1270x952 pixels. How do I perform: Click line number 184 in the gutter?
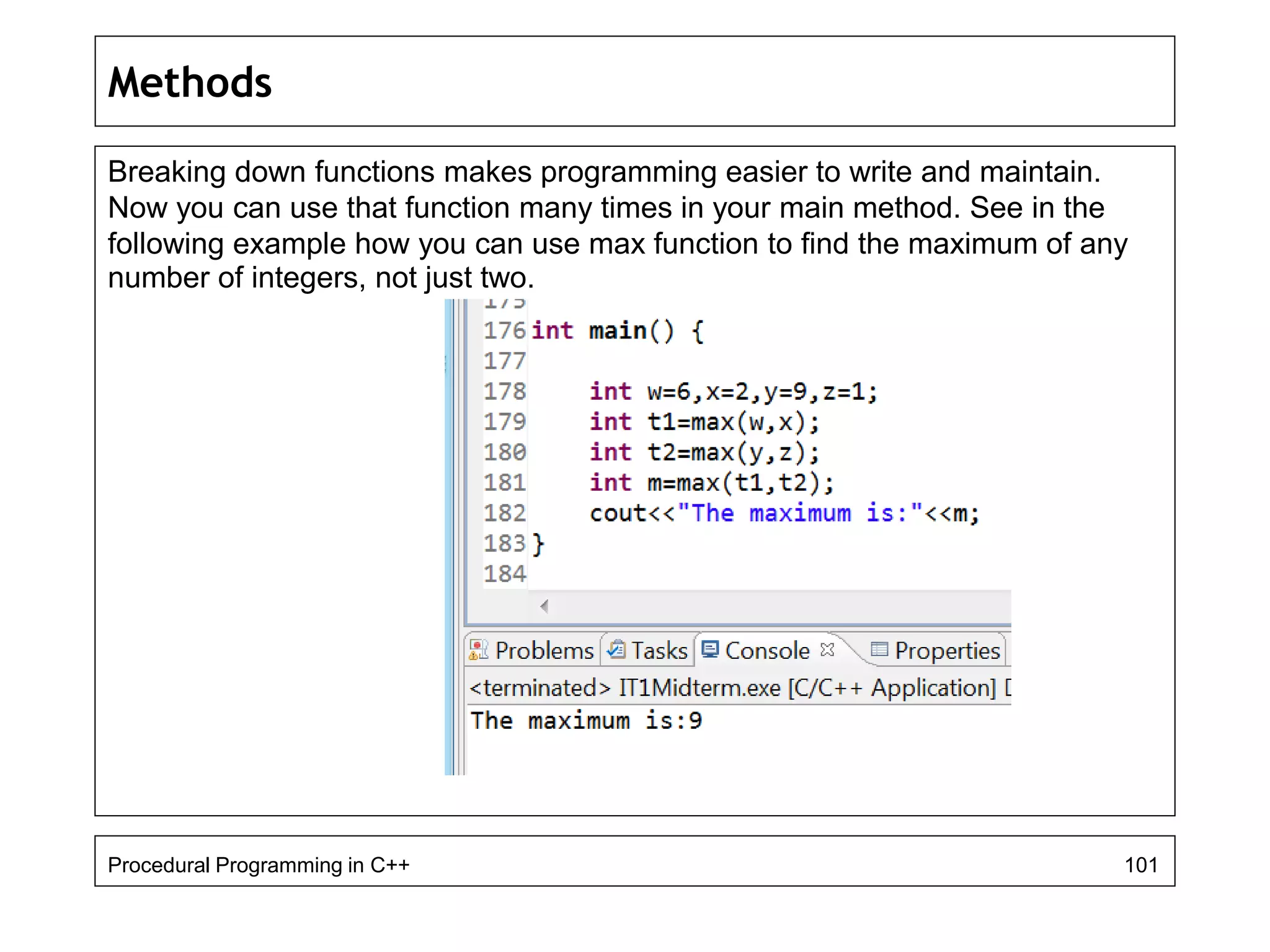pos(505,573)
